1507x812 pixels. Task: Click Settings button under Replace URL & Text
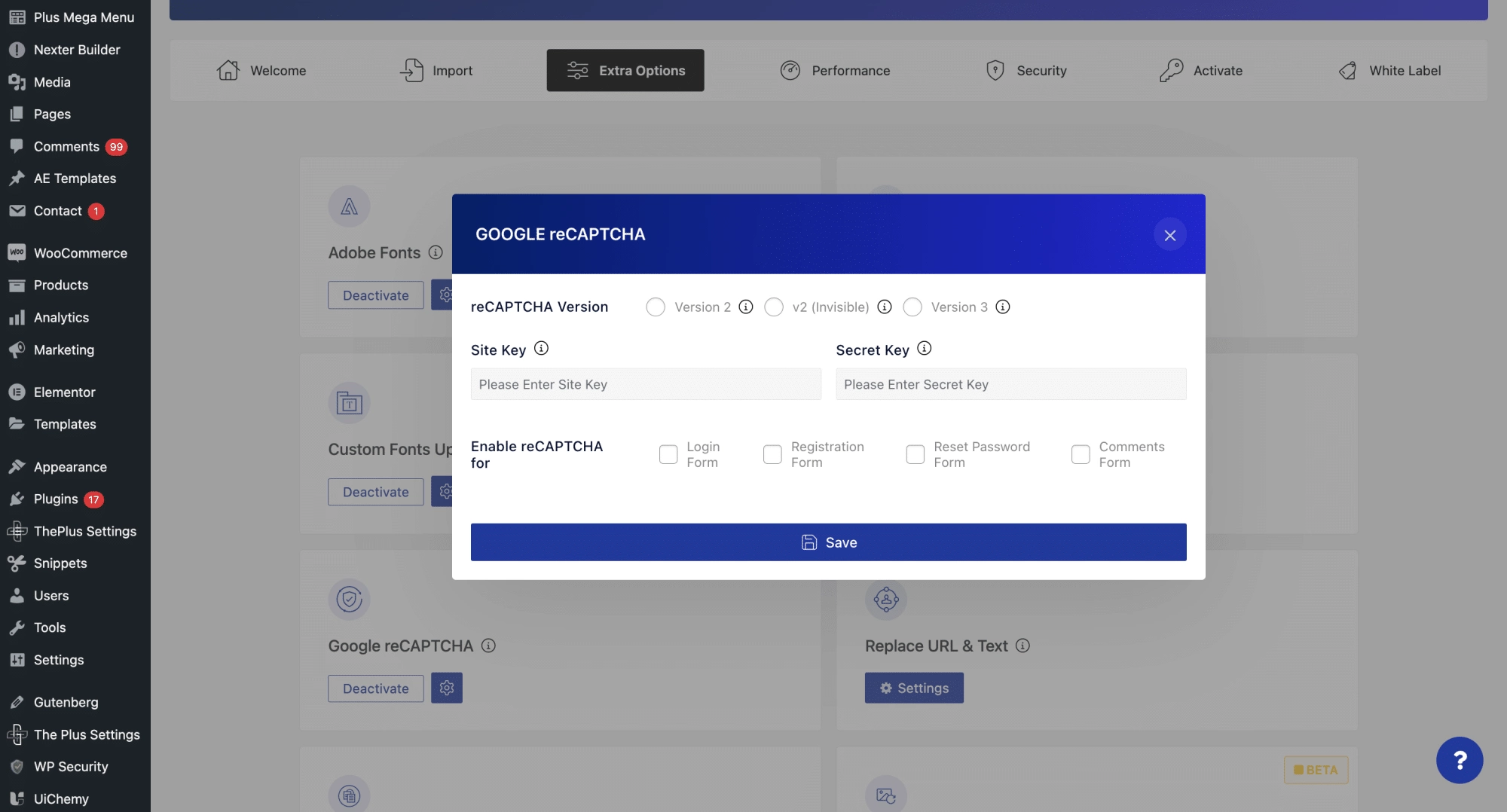pos(913,688)
